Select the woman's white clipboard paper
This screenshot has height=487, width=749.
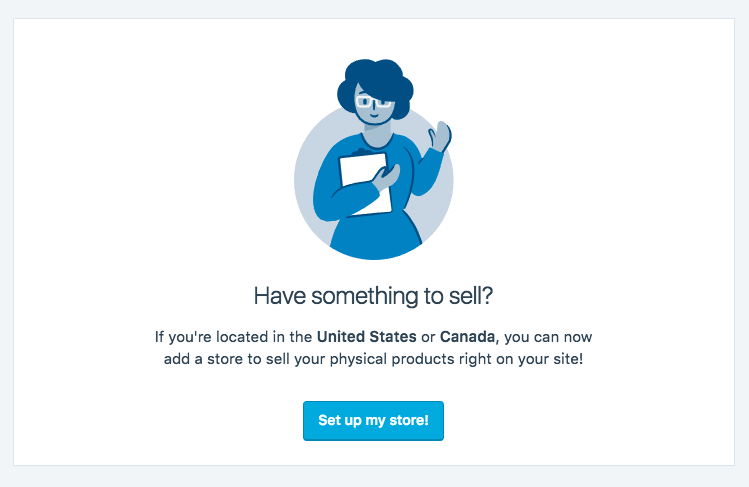point(366,184)
